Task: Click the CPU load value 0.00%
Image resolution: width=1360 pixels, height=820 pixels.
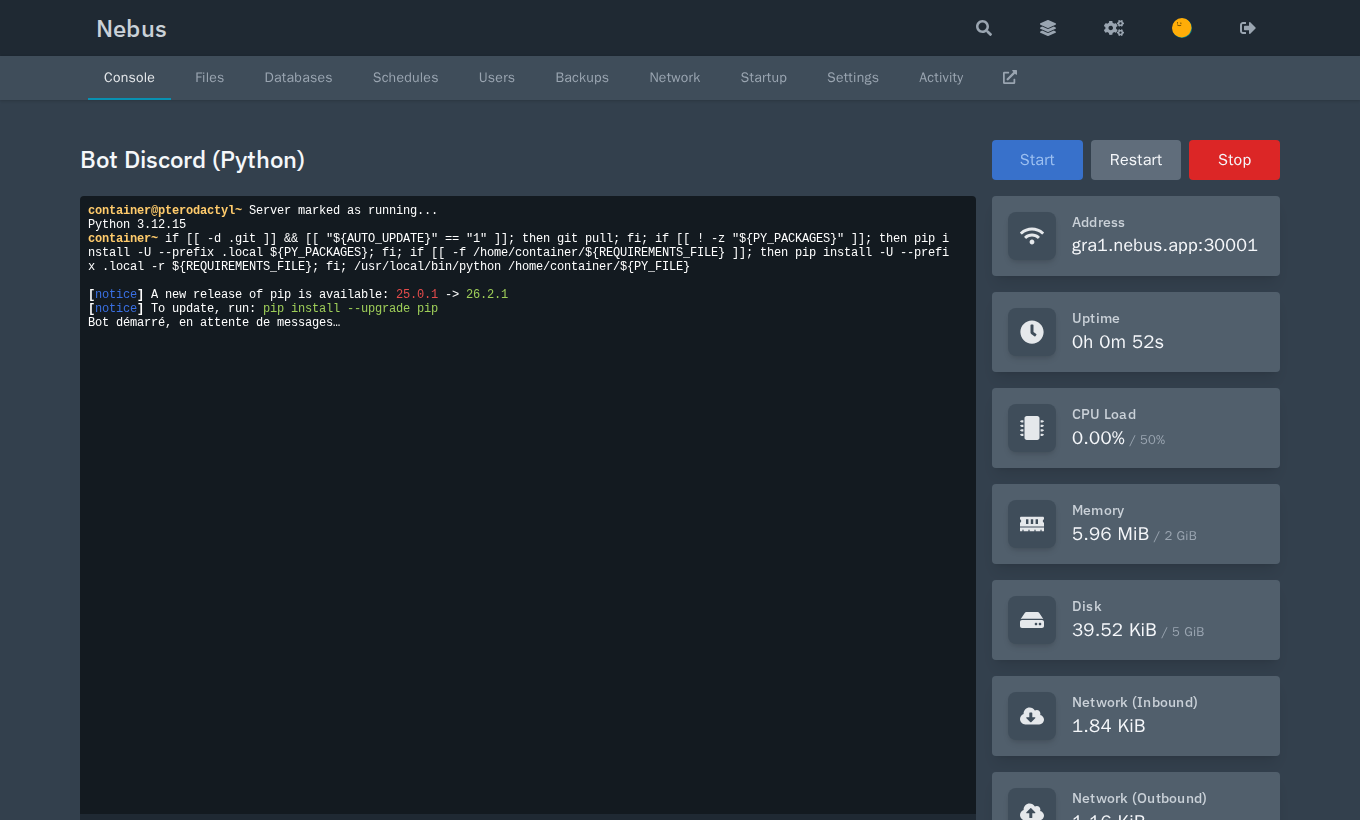Action: (1098, 438)
